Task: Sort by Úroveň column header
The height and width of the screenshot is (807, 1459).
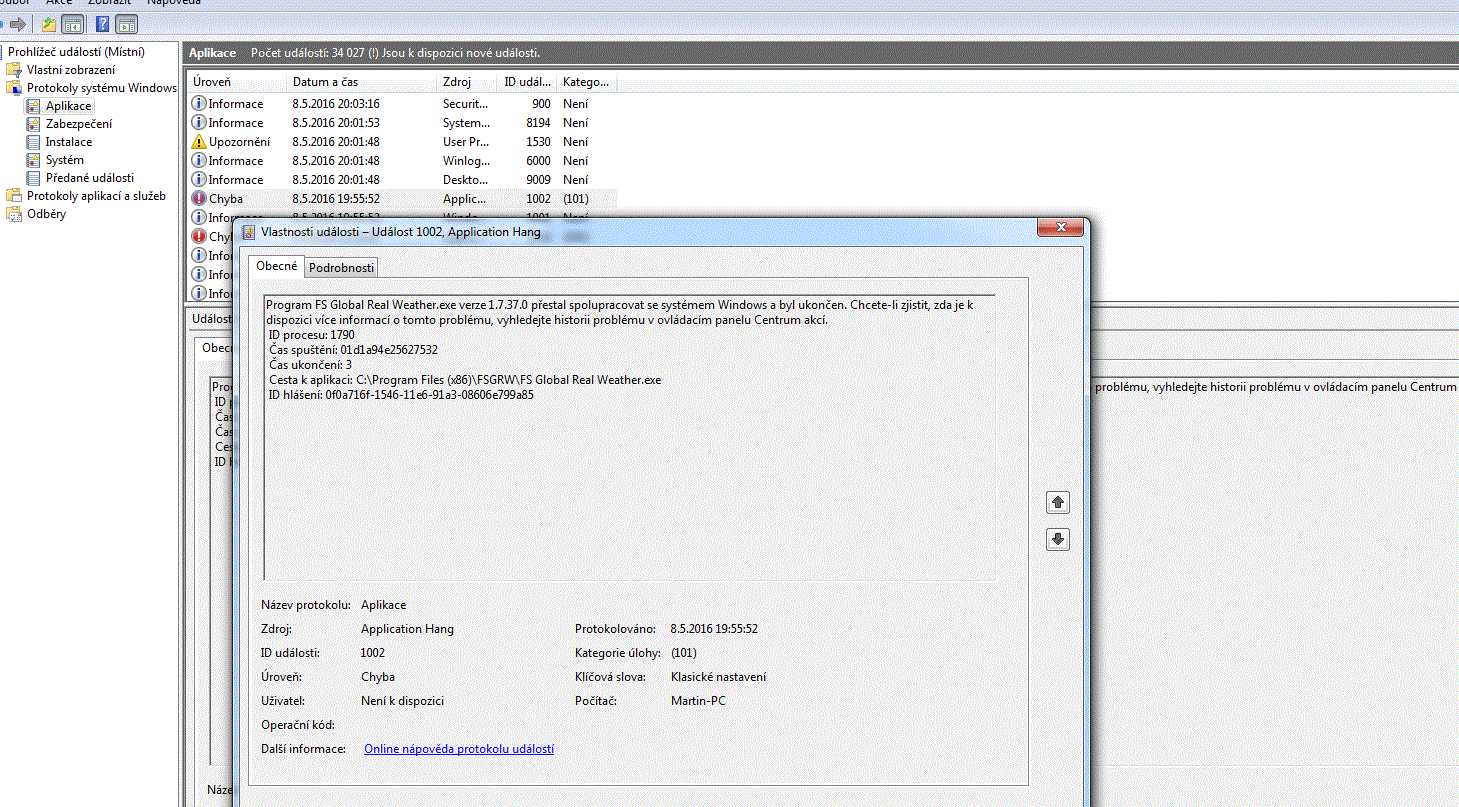Action: tap(237, 82)
